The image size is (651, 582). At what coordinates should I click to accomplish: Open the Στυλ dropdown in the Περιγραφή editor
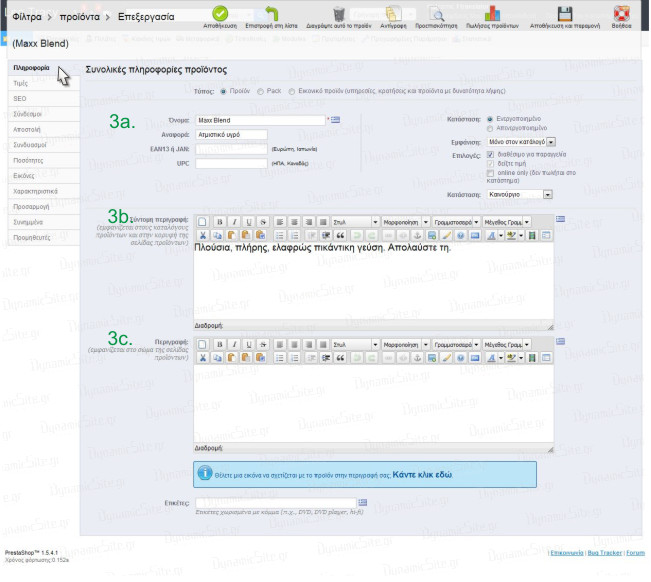click(x=355, y=345)
